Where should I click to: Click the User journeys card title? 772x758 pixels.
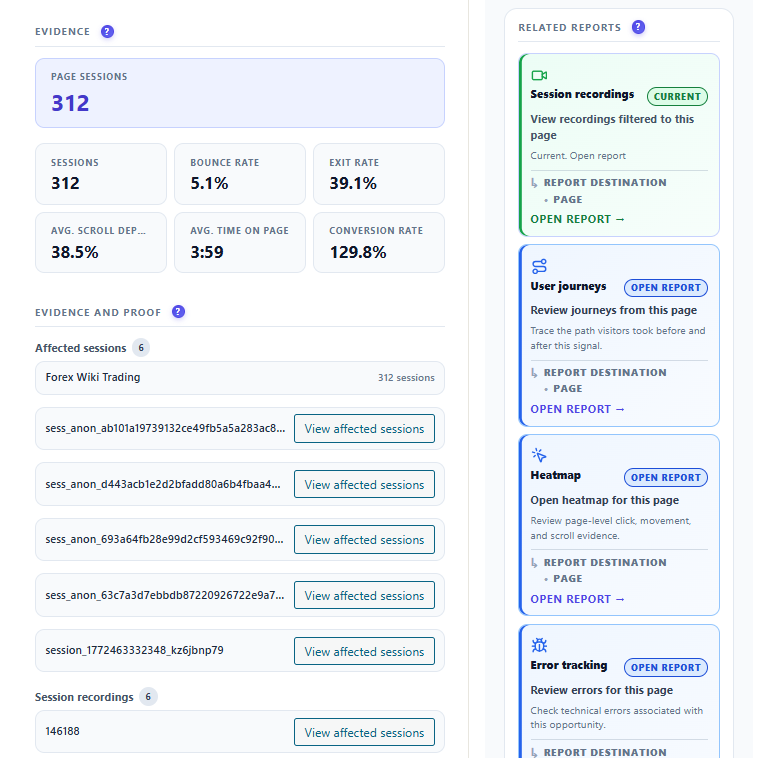coord(568,286)
